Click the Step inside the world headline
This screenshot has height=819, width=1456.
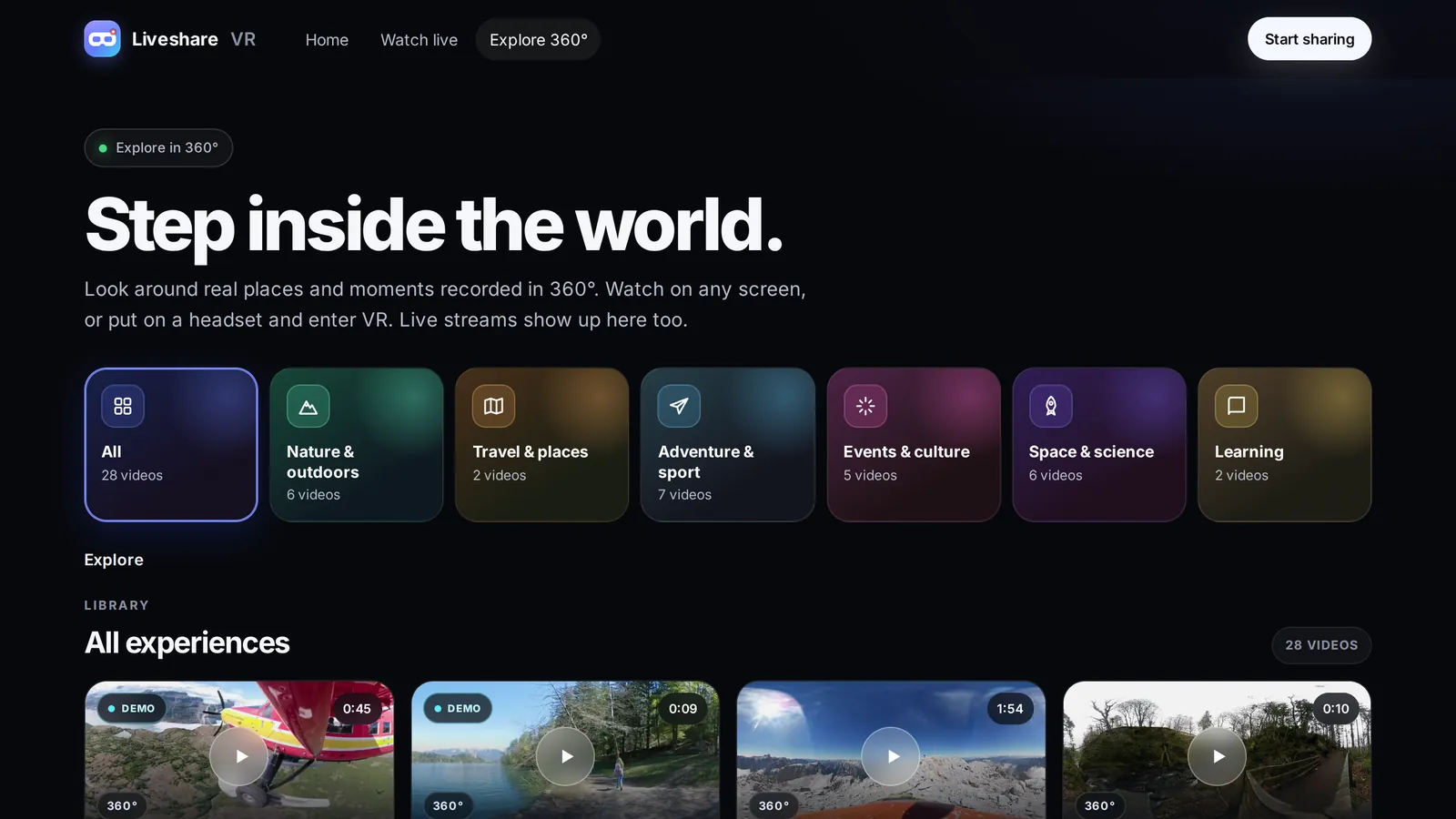[433, 225]
